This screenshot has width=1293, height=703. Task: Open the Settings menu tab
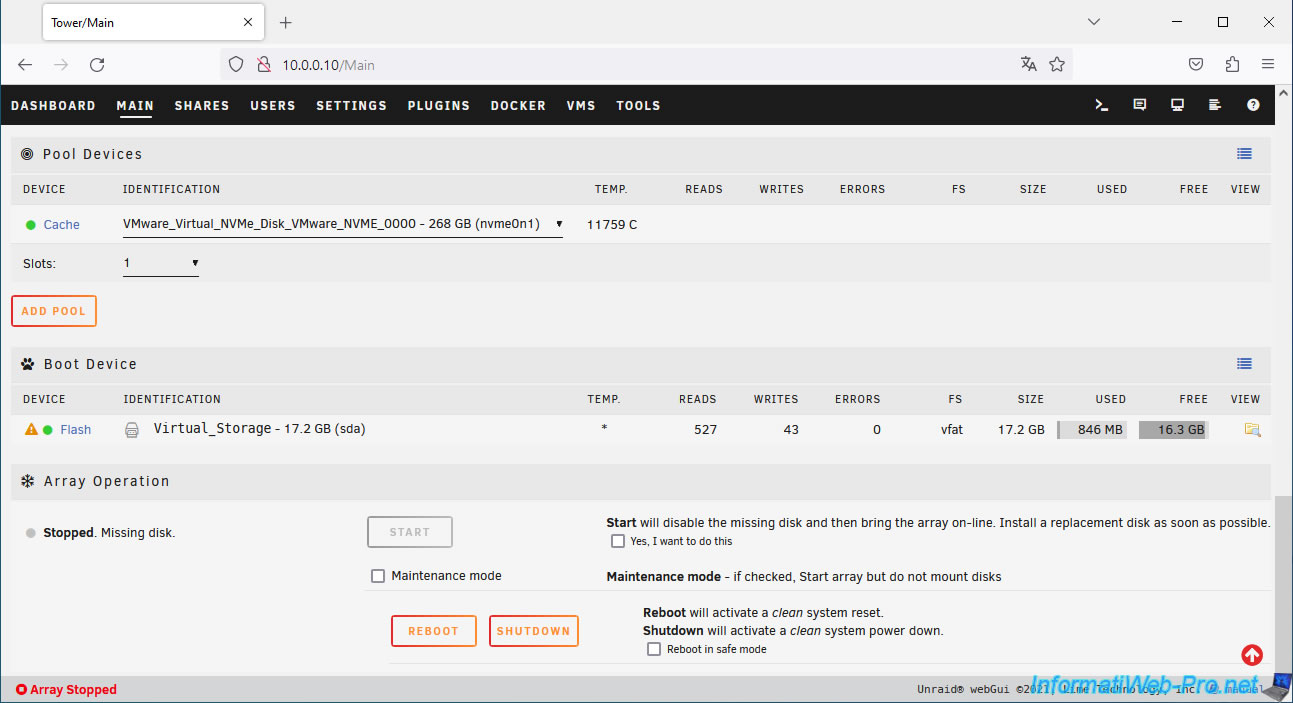click(351, 106)
